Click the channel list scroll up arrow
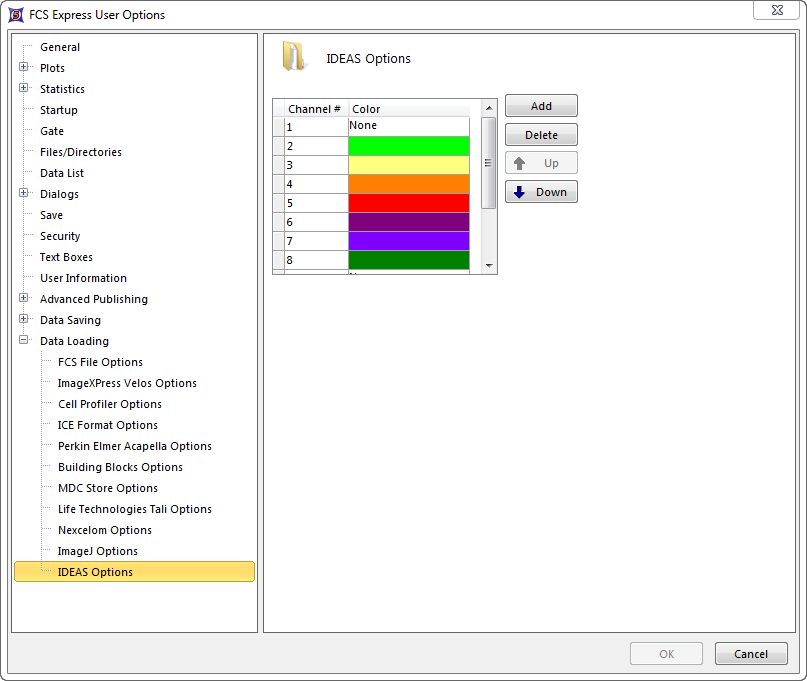 [x=489, y=108]
